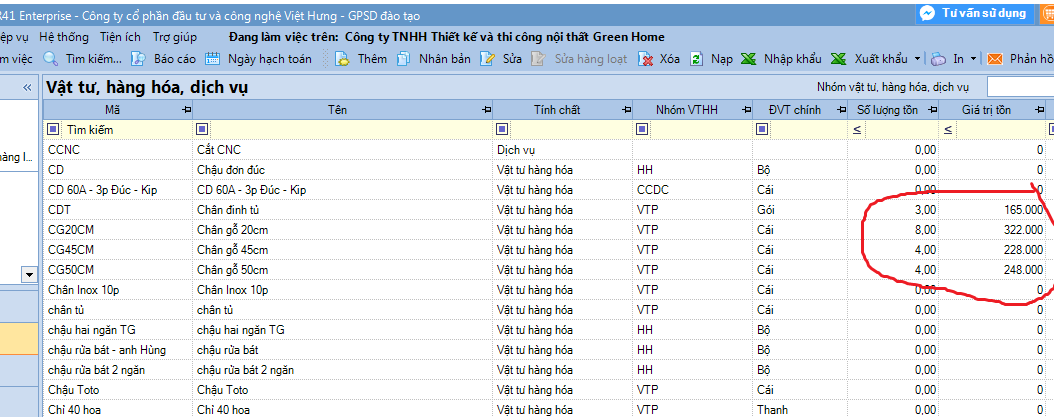Click the Ngày hạch toán calendar icon

213,59
